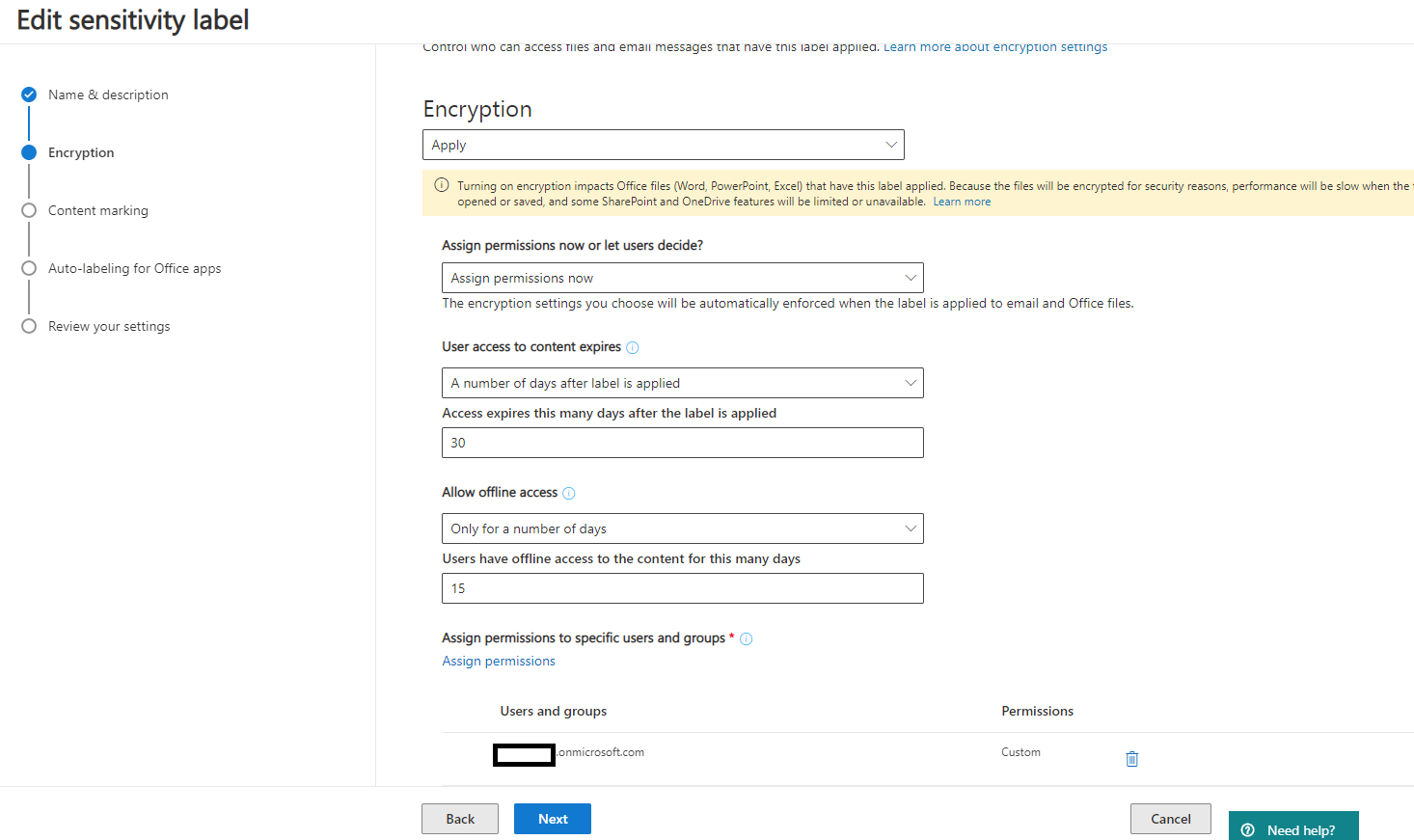This screenshot has height=840, width=1414.
Task: Click the Back button
Action: (460, 819)
